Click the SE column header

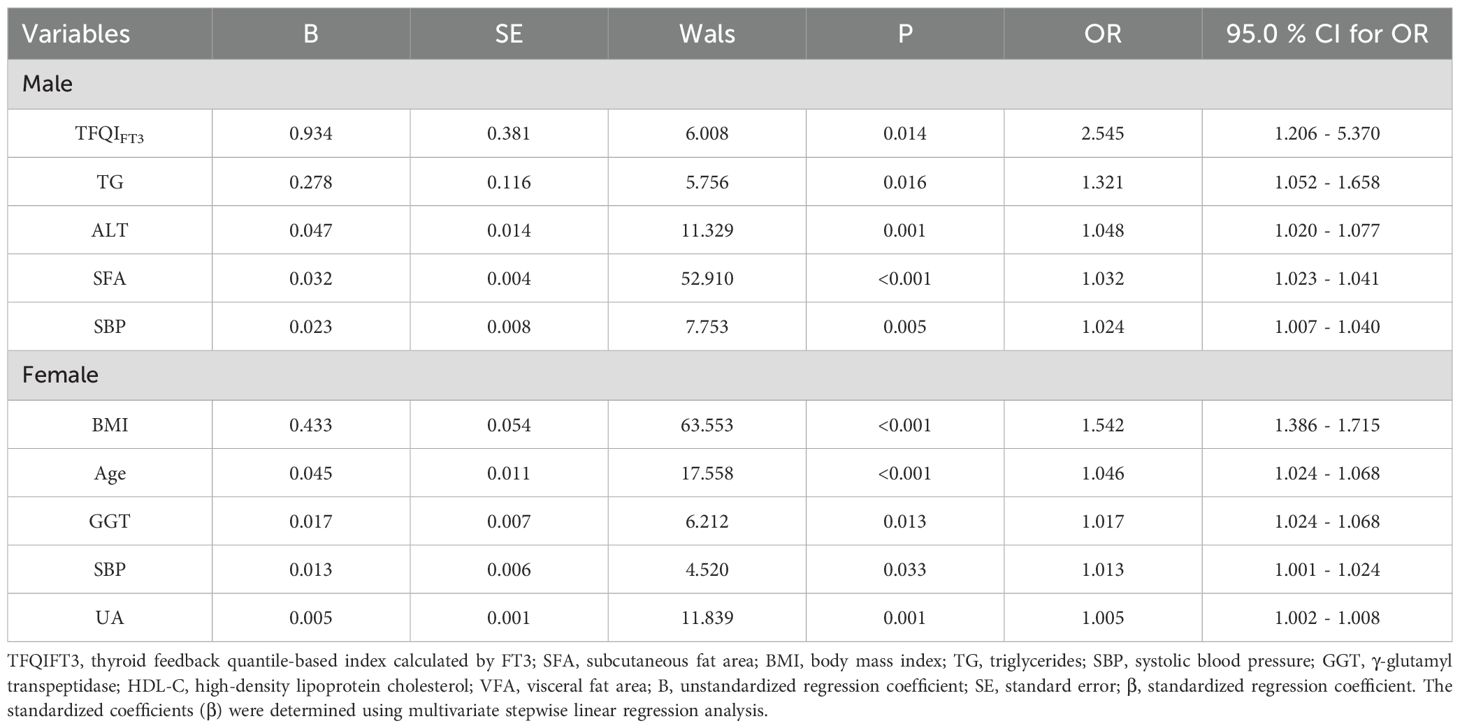[509, 34]
